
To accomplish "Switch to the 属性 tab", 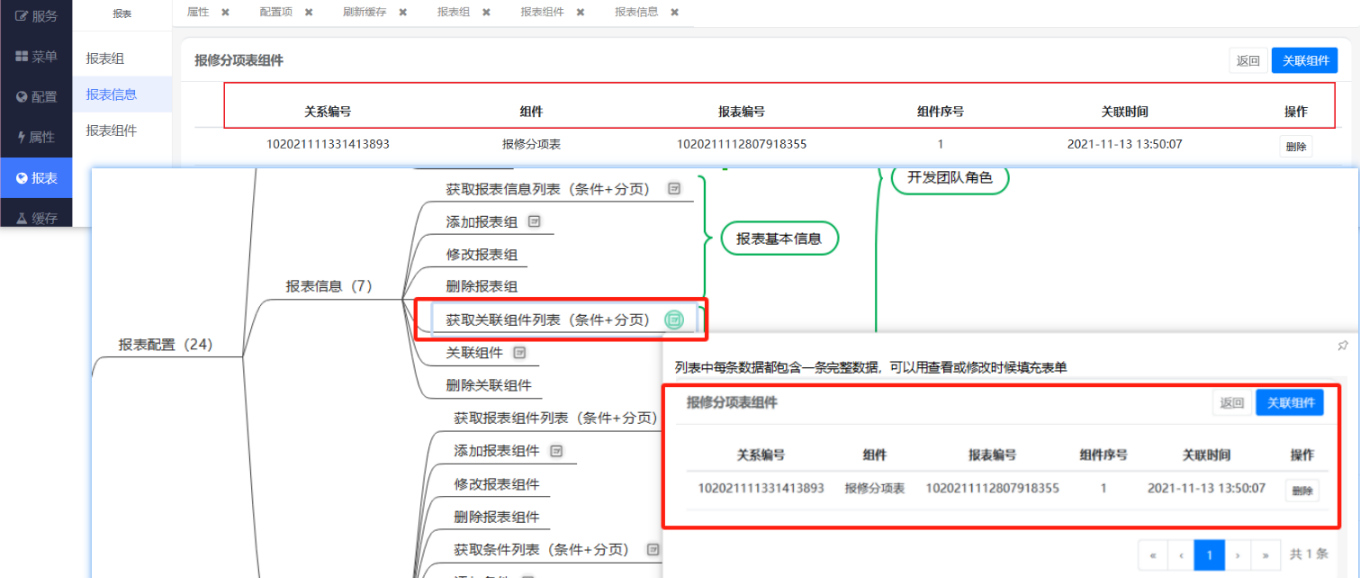I will [x=198, y=12].
